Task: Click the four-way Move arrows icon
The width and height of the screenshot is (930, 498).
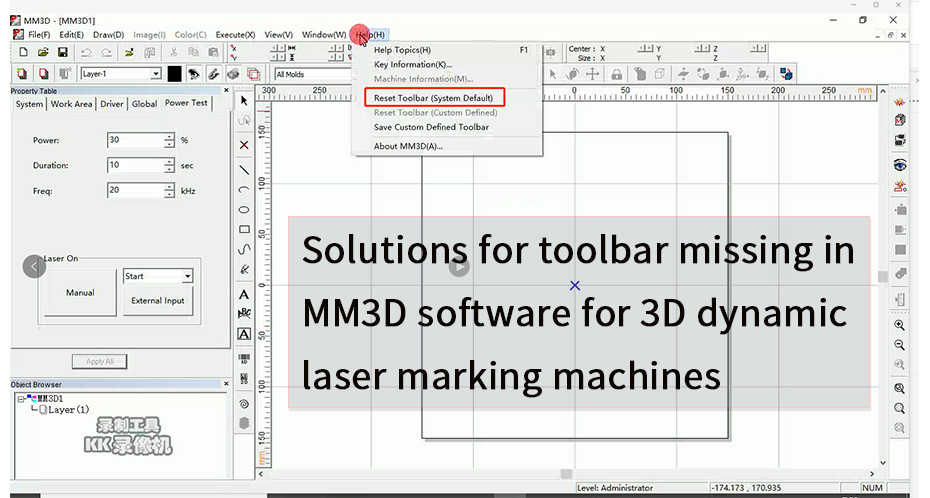Action: 593,74
